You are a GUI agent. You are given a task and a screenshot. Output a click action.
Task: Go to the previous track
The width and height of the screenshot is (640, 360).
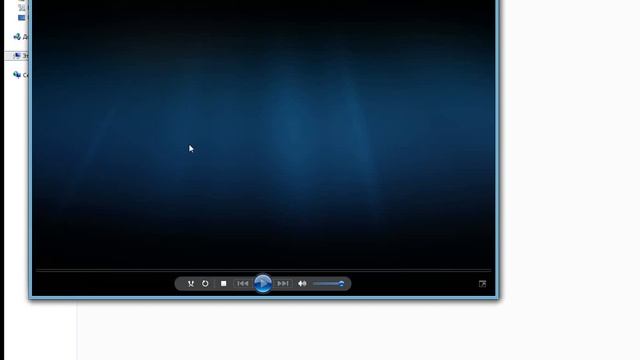tap(242, 284)
